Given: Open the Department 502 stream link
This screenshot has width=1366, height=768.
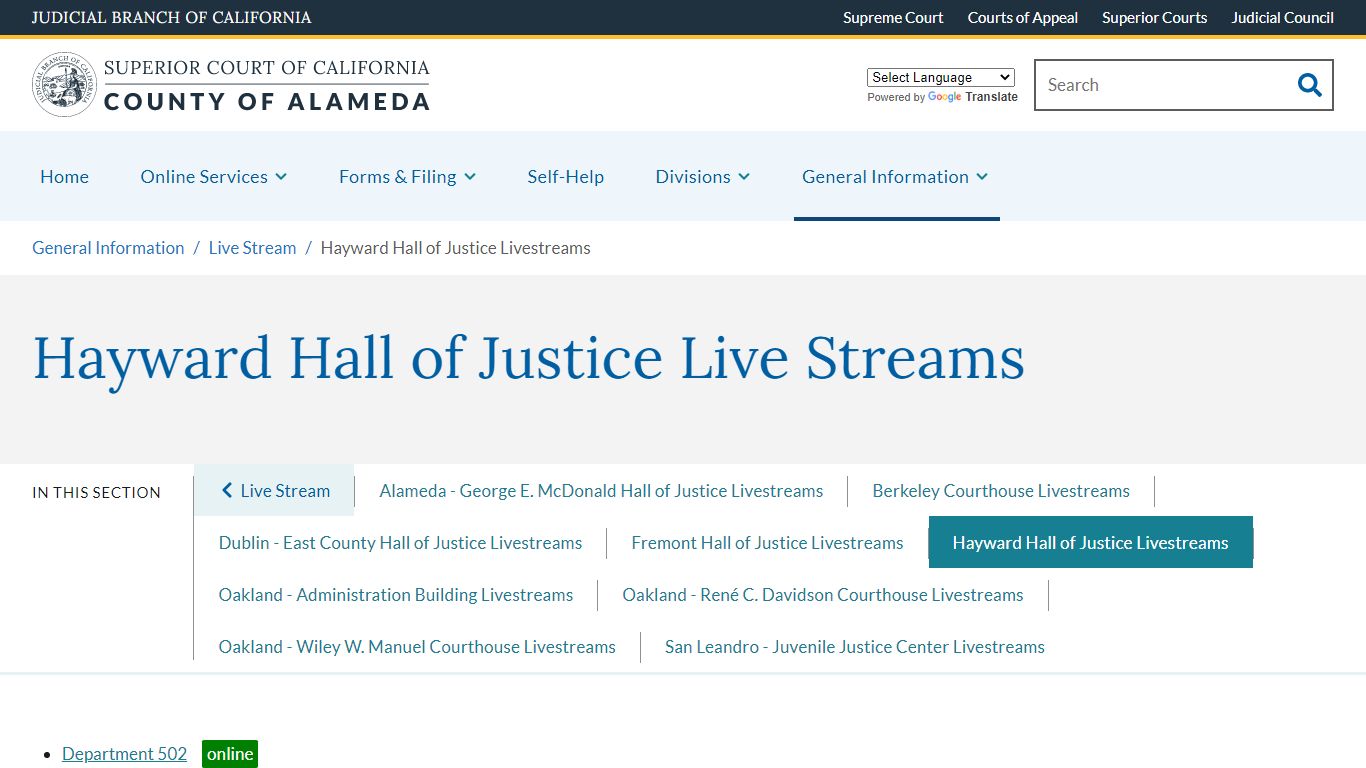Looking at the screenshot, I should [x=124, y=754].
